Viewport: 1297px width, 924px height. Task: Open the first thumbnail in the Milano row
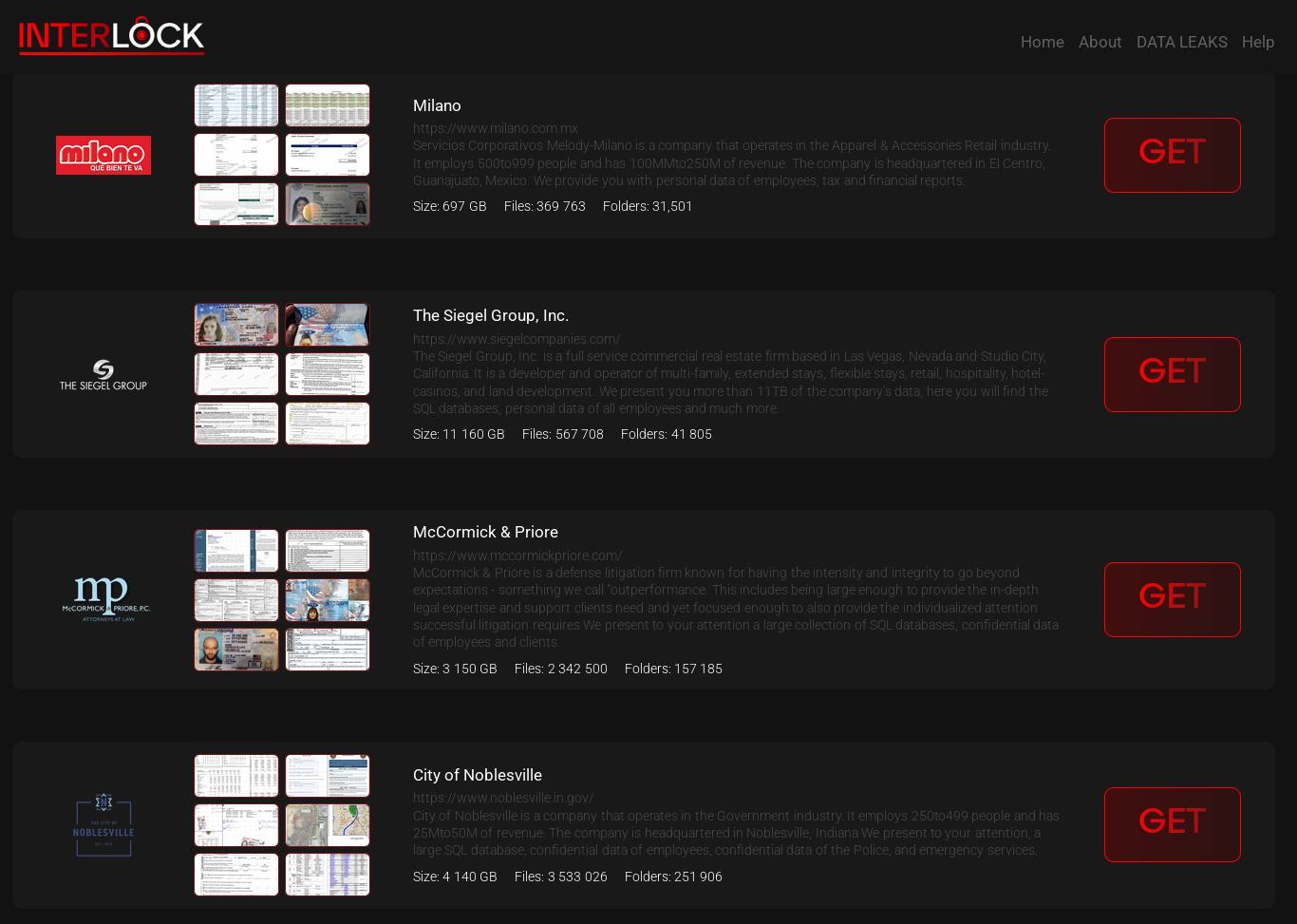pos(236,105)
